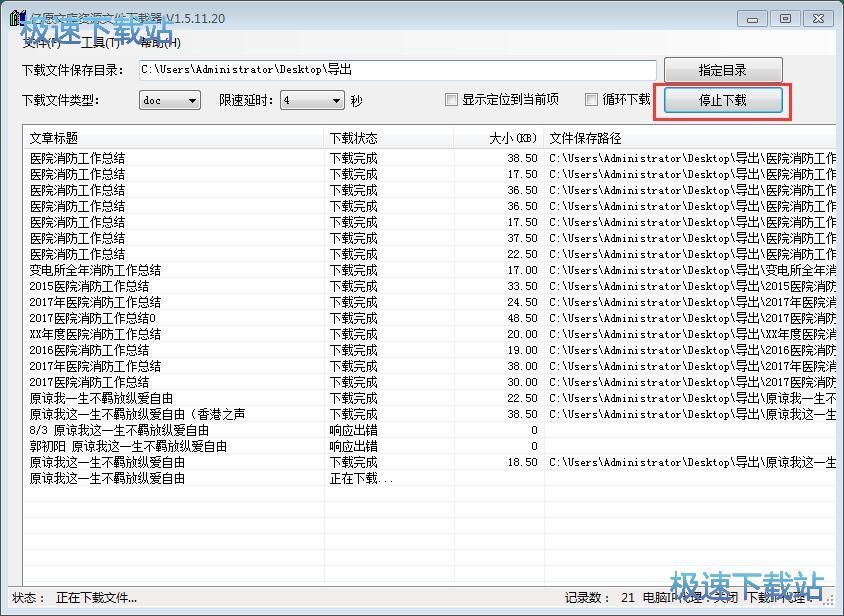Image resolution: width=844 pixels, height=616 pixels.
Task: Click the size value 48.50
Action: pyautogui.click(x=522, y=318)
